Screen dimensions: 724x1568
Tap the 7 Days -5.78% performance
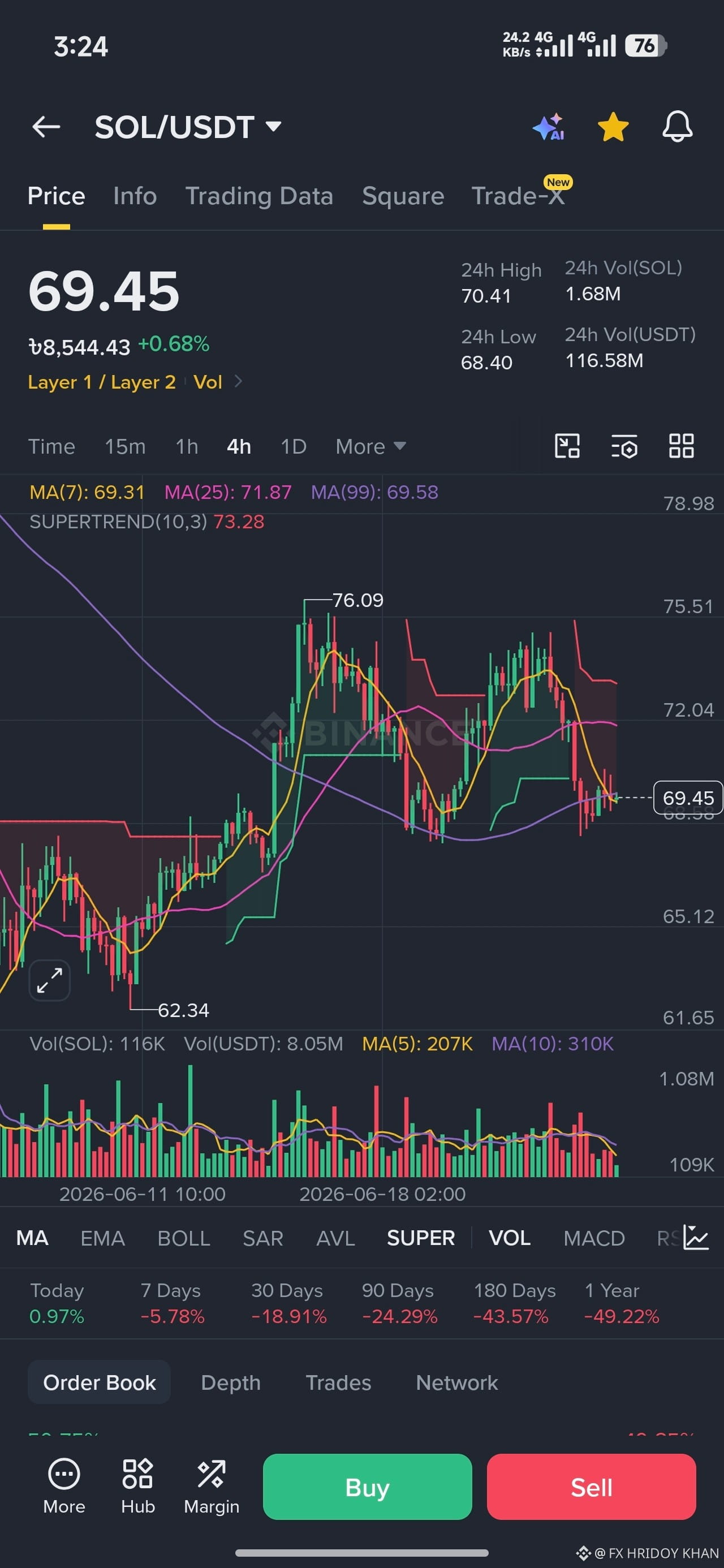tap(173, 1303)
